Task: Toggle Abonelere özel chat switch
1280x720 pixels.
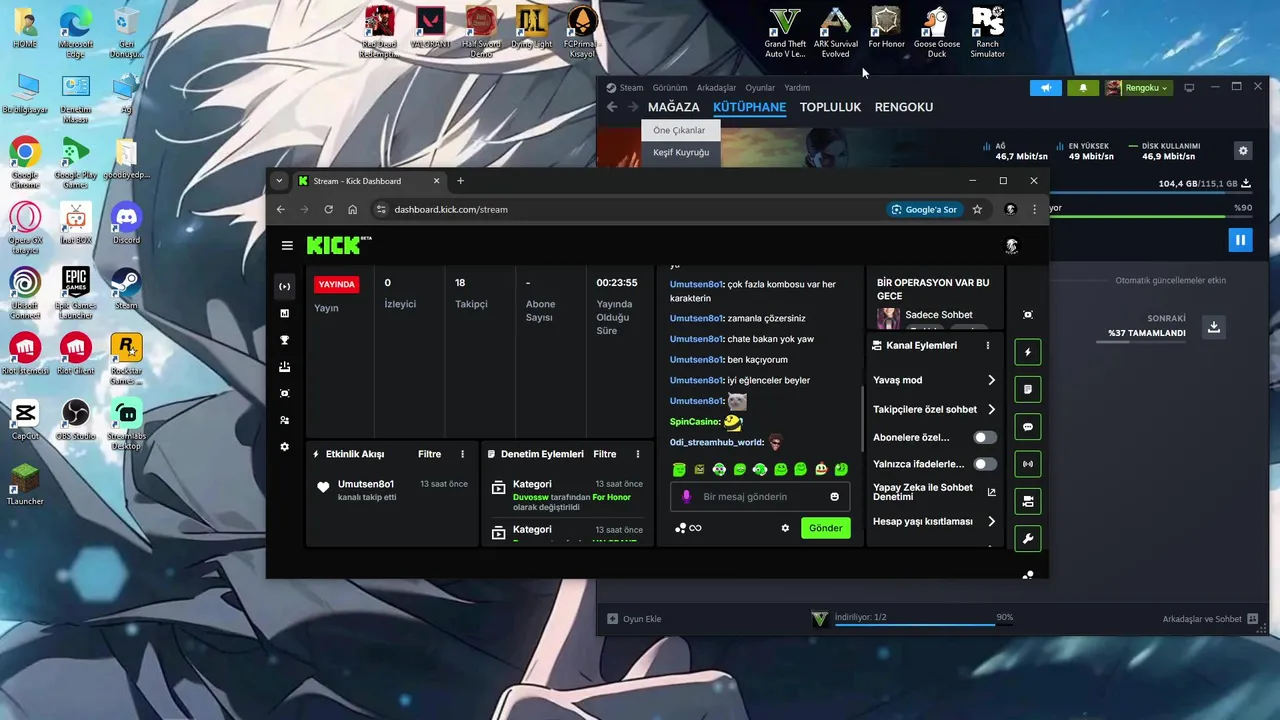Action: tap(985, 437)
